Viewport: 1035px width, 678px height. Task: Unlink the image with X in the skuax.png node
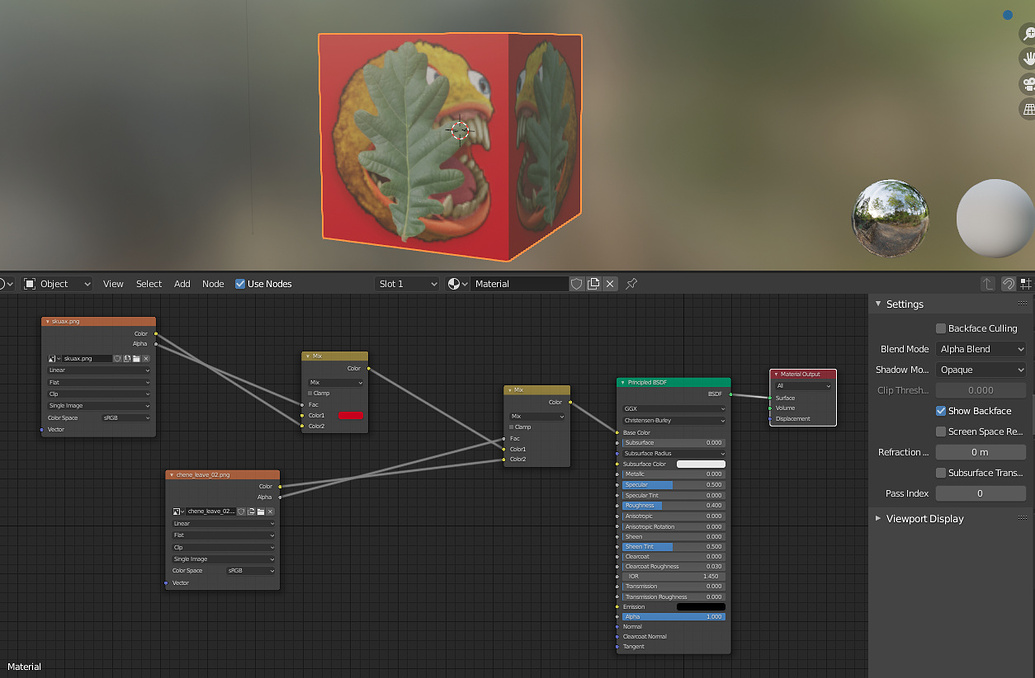146,358
